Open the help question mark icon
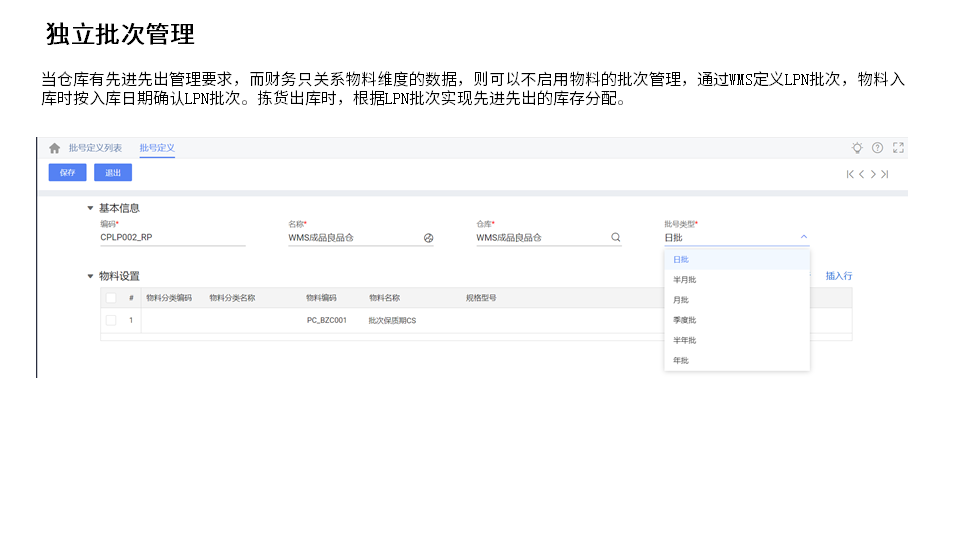960x540 pixels. 878,148
